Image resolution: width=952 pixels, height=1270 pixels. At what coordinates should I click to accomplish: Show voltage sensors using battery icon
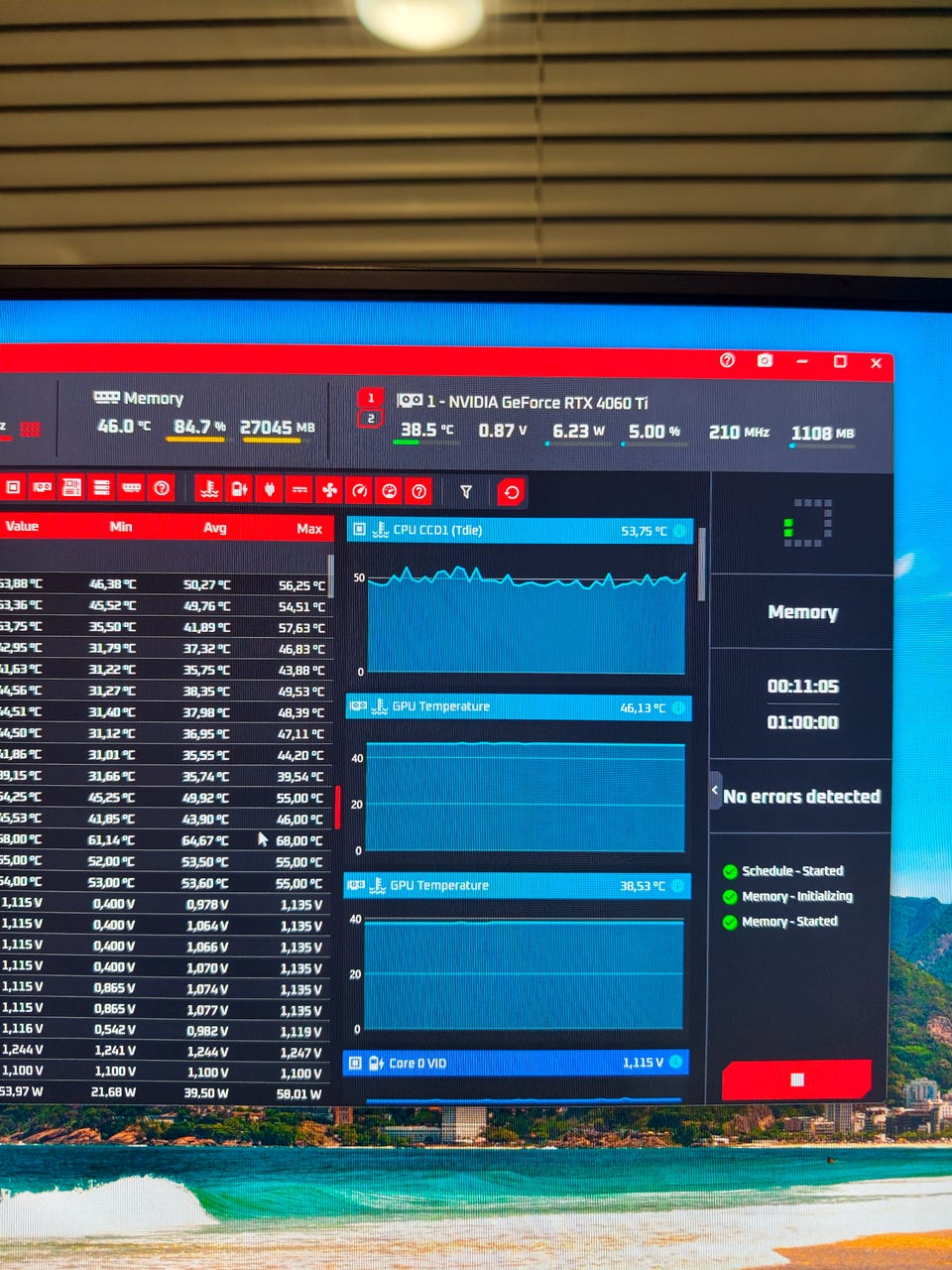point(239,488)
